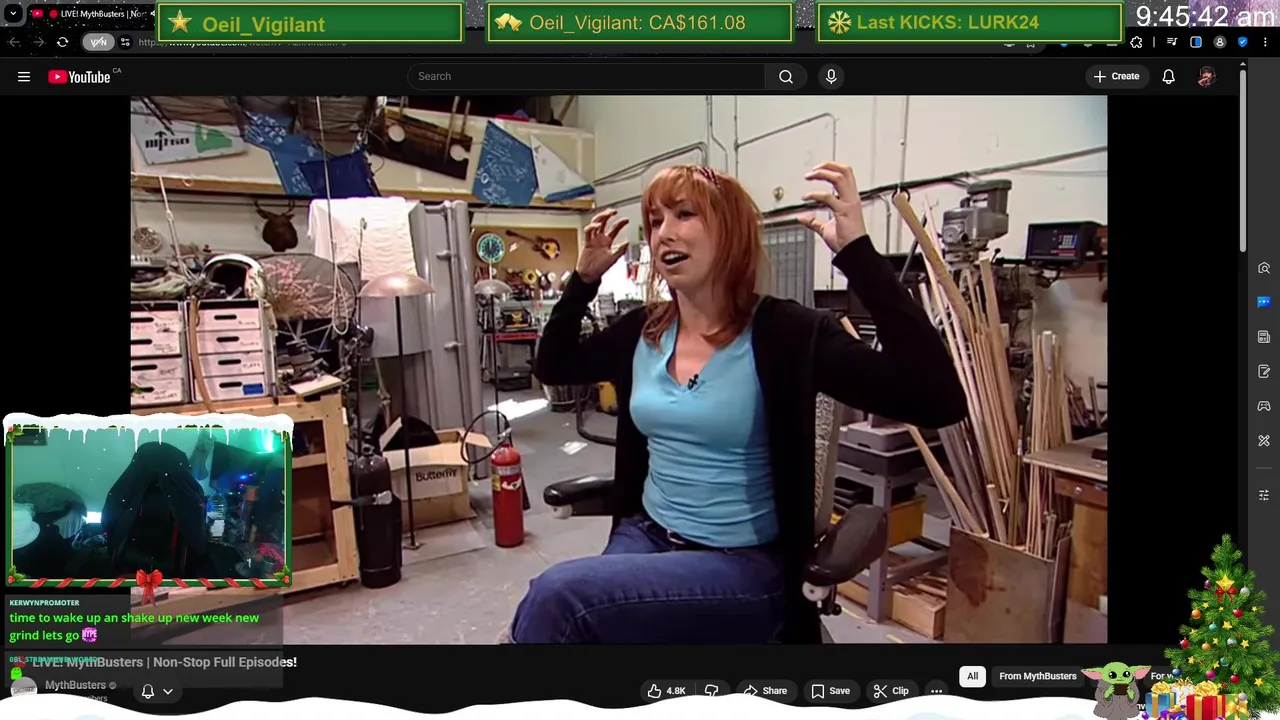
Task: Run search with the magnifier button
Action: click(x=786, y=76)
